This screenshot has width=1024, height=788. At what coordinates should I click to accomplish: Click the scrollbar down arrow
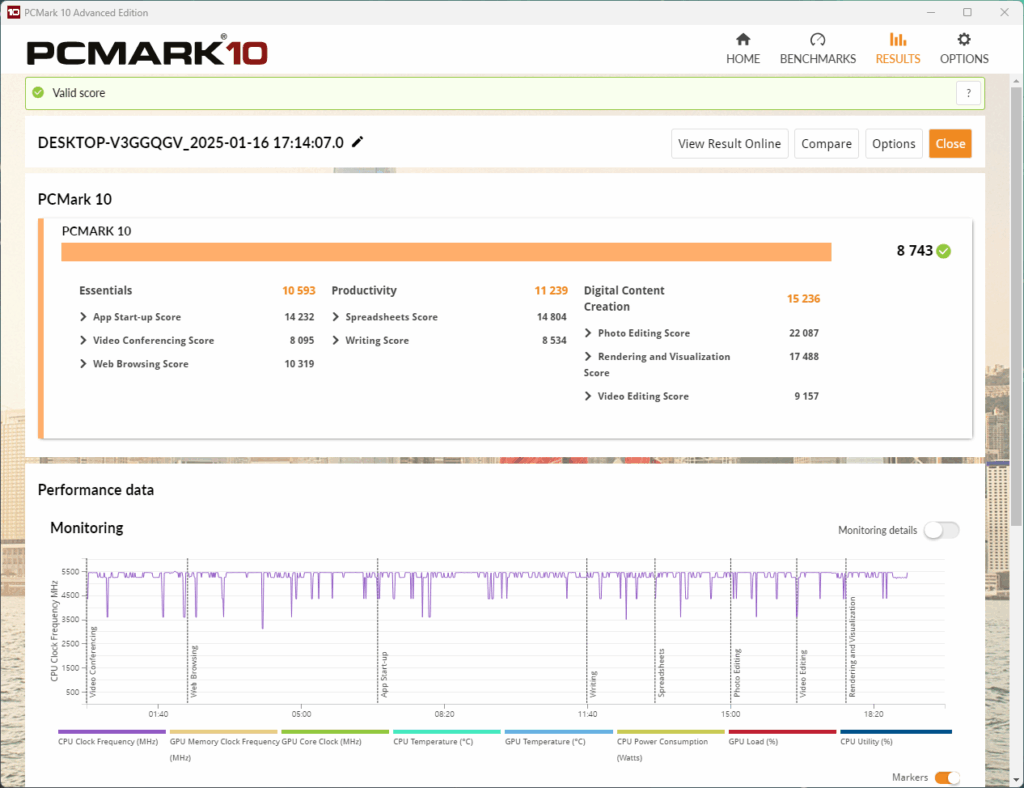click(1016, 780)
